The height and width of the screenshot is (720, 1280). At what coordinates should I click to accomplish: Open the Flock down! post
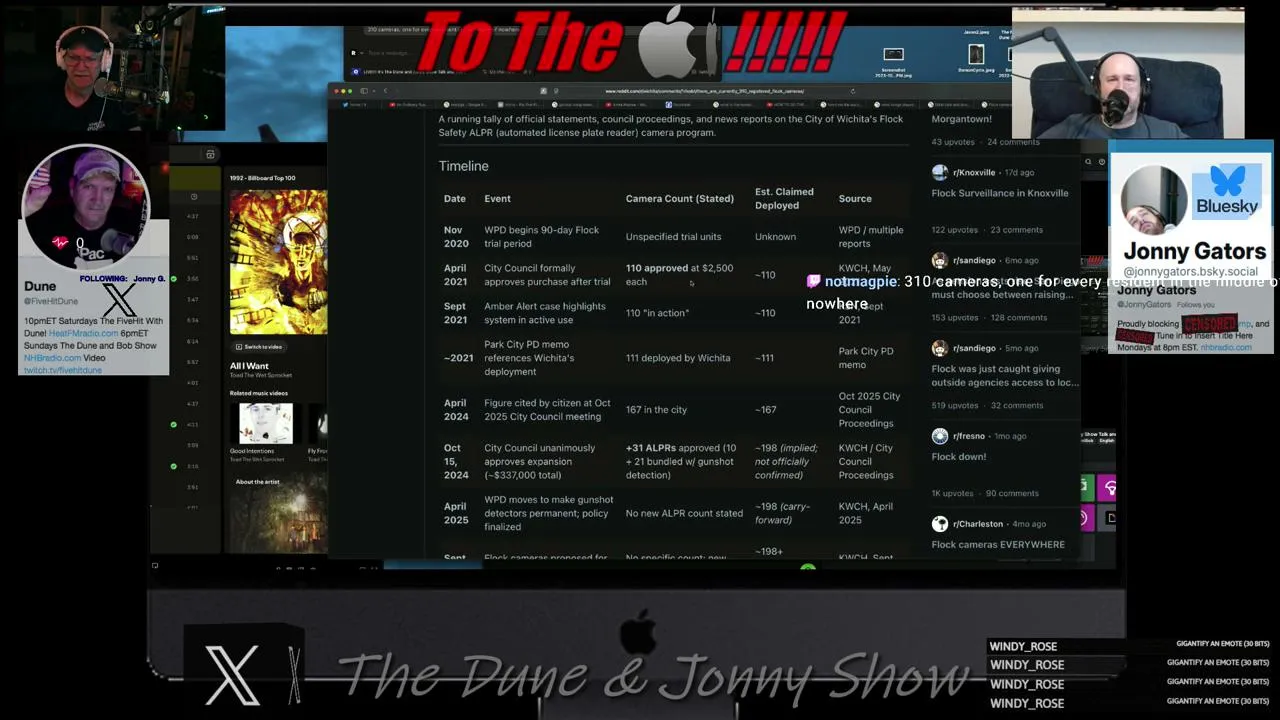point(959,457)
